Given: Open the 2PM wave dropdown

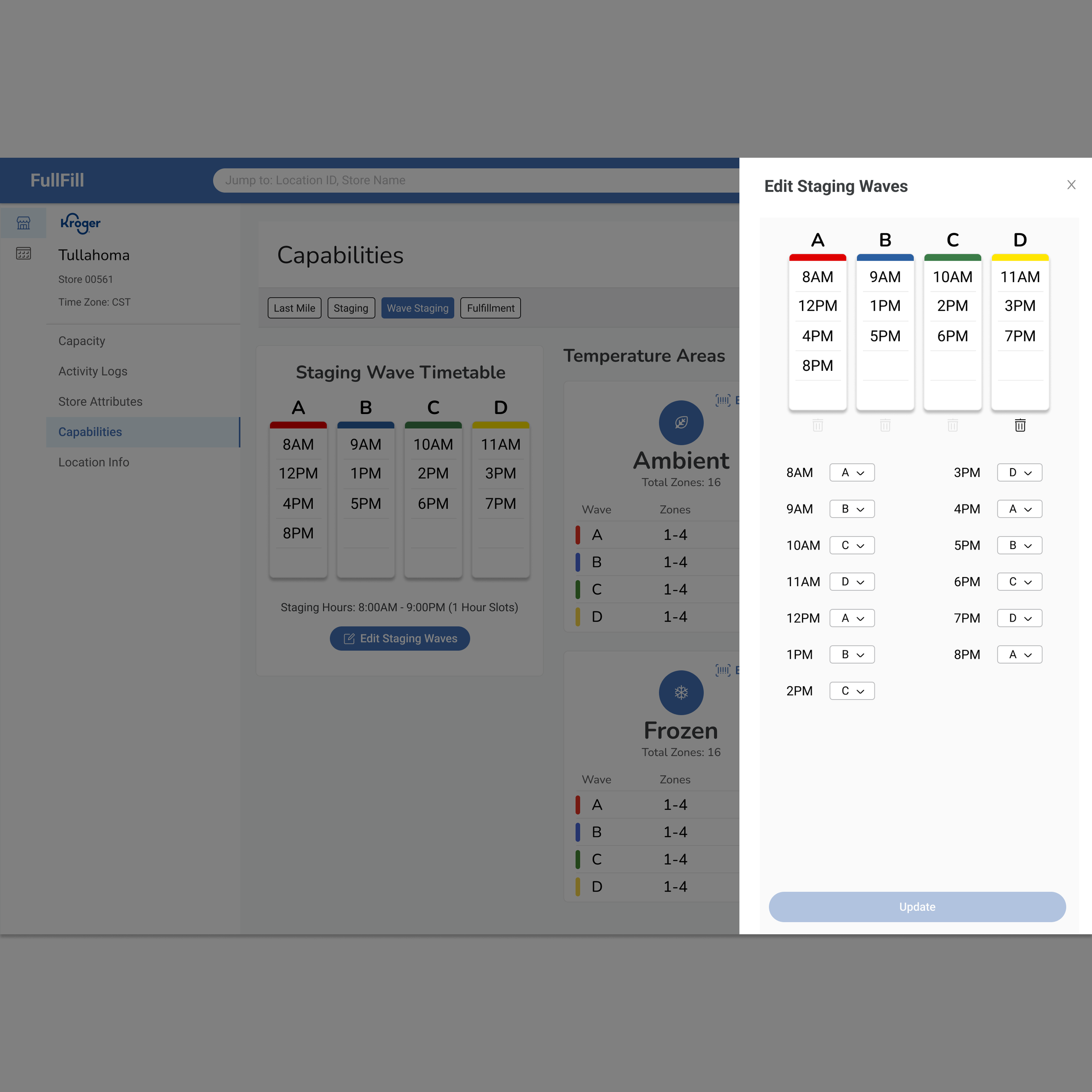Looking at the screenshot, I should click(851, 691).
